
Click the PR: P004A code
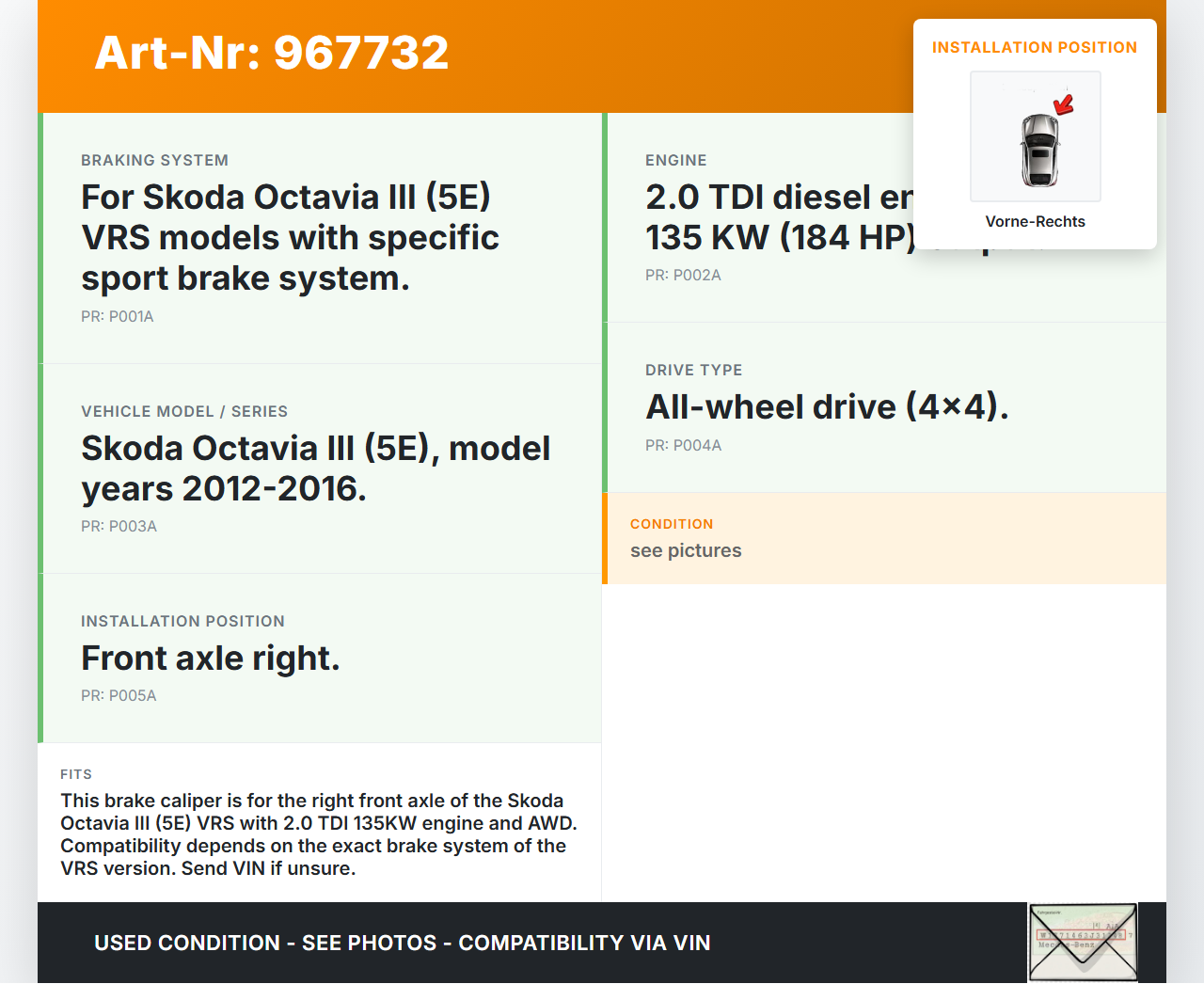[683, 446]
